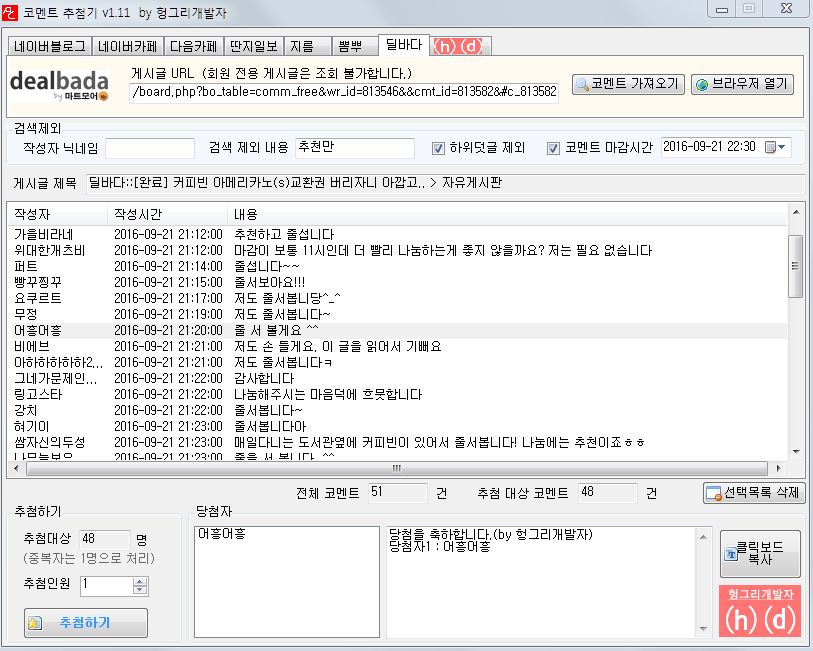Toggle 코멘트 마감시간 checkbox

tap(553, 148)
